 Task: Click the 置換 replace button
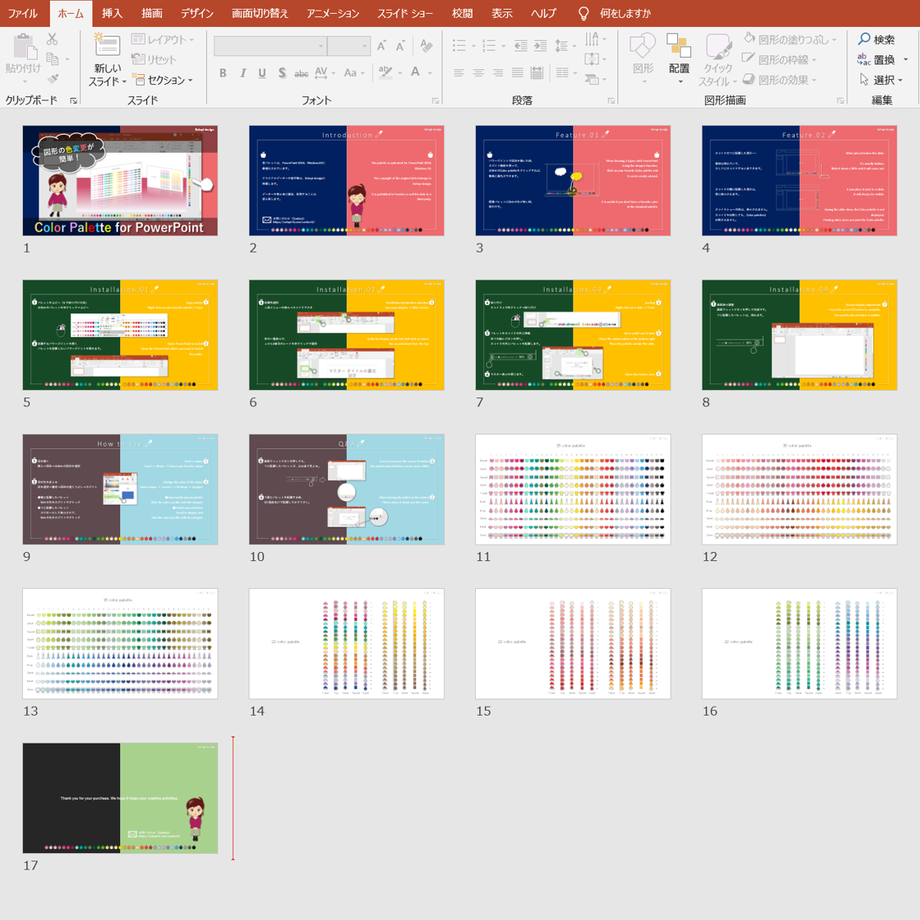coord(877,59)
